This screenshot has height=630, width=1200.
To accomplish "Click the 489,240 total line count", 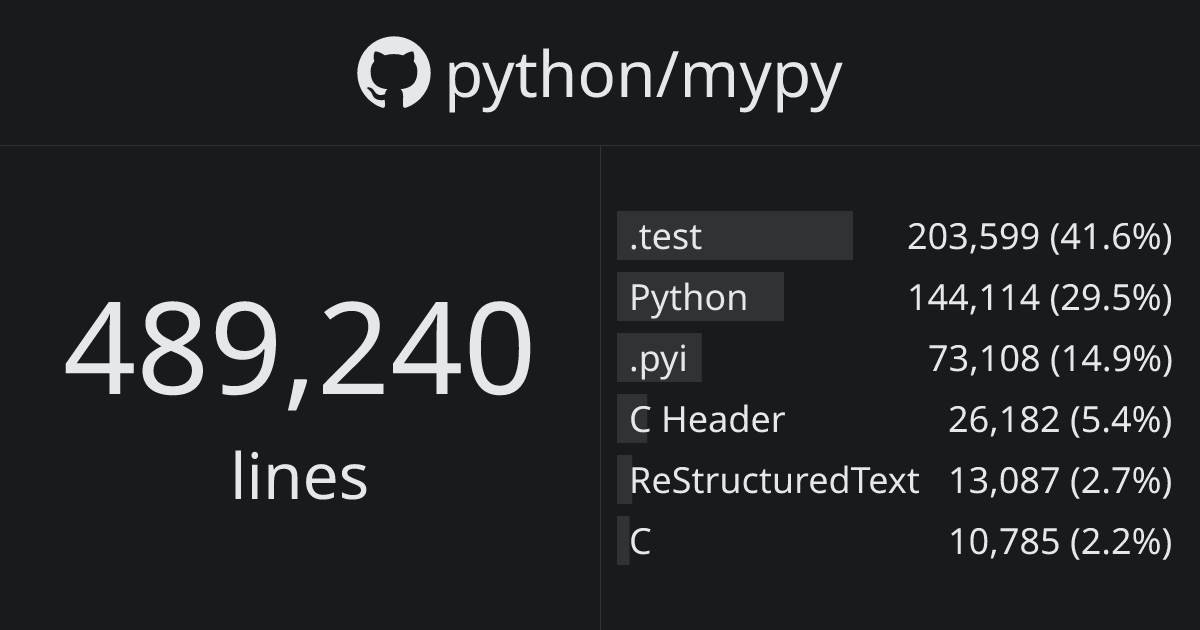I will 298,348.
